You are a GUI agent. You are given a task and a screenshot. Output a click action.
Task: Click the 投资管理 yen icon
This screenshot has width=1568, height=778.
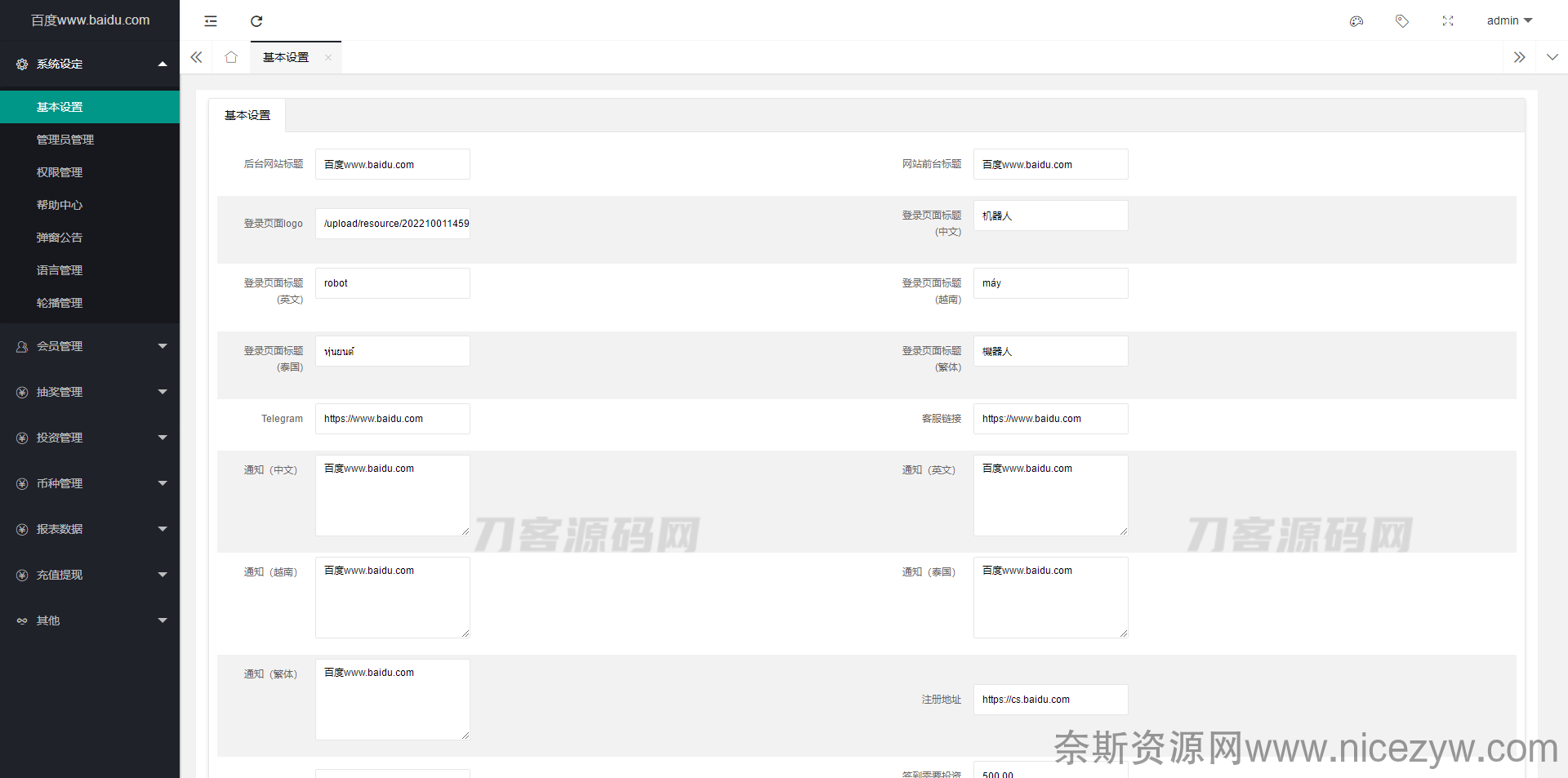tap(22, 438)
